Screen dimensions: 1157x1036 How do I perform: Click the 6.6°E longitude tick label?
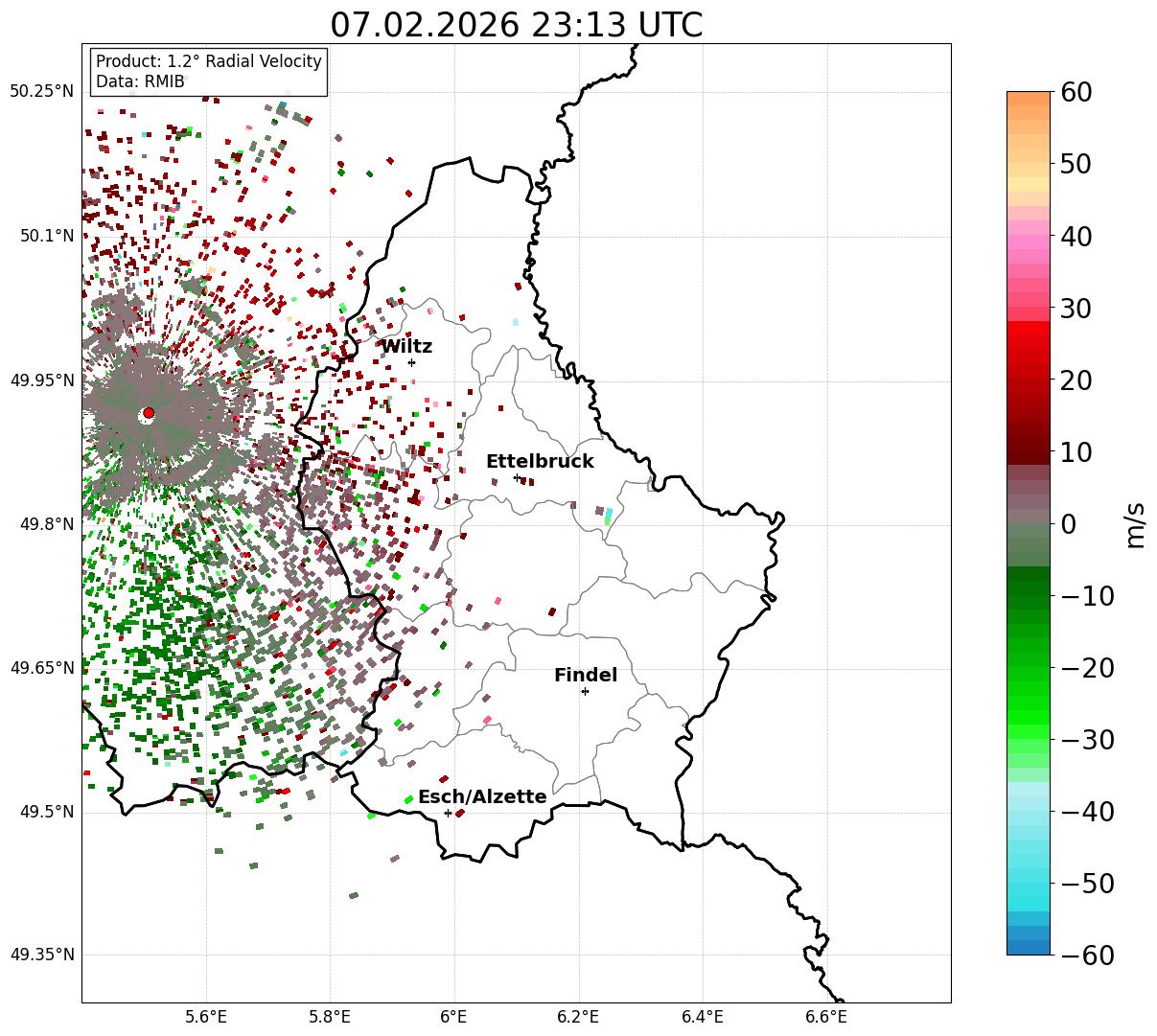[826, 1017]
